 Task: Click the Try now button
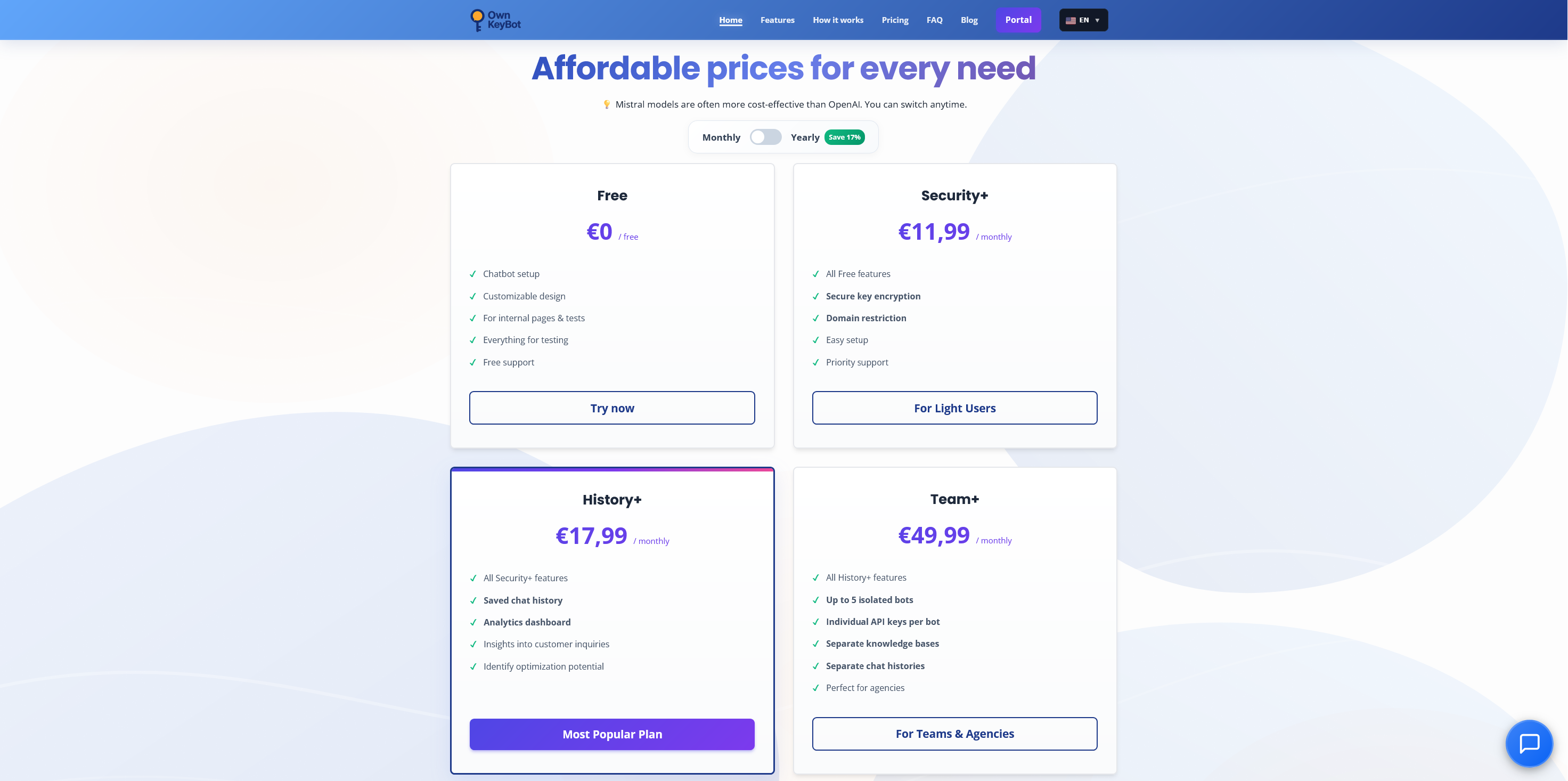pyautogui.click(x=612, y=408)
